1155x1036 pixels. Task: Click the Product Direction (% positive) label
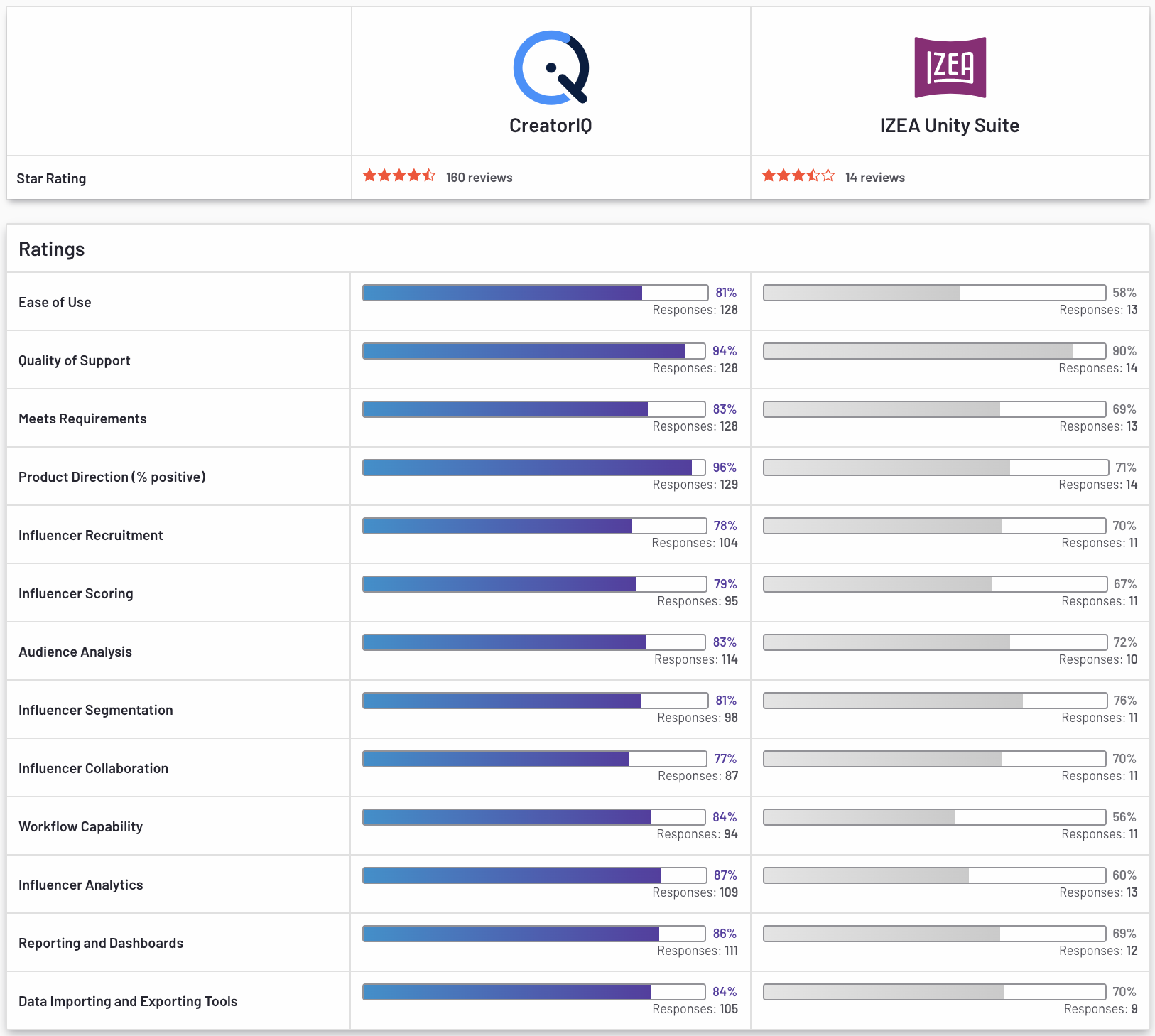click(x=112, y=477)
